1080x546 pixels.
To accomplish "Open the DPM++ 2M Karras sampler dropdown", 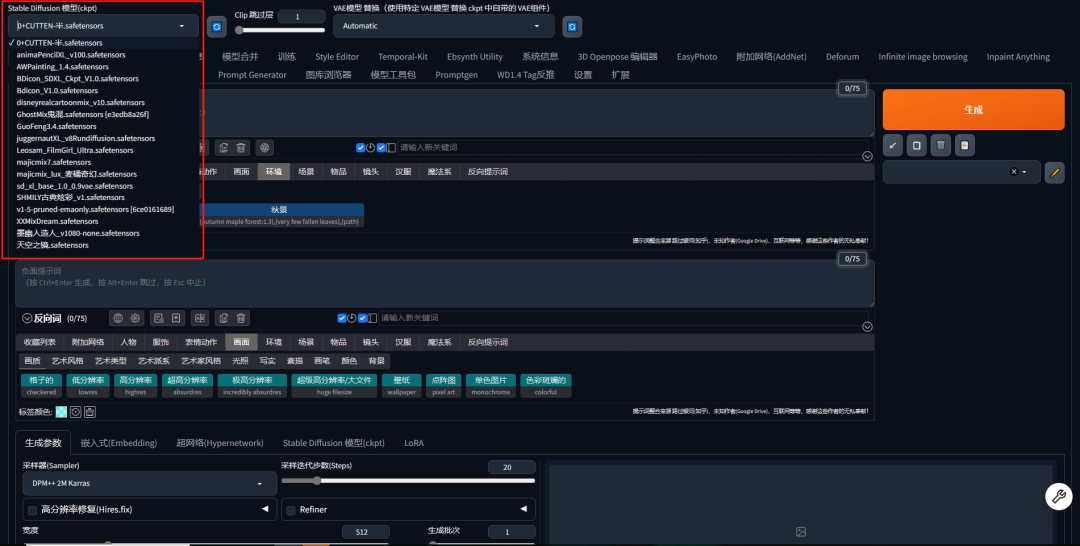I will pyautogui.click(x=149, y=483).
